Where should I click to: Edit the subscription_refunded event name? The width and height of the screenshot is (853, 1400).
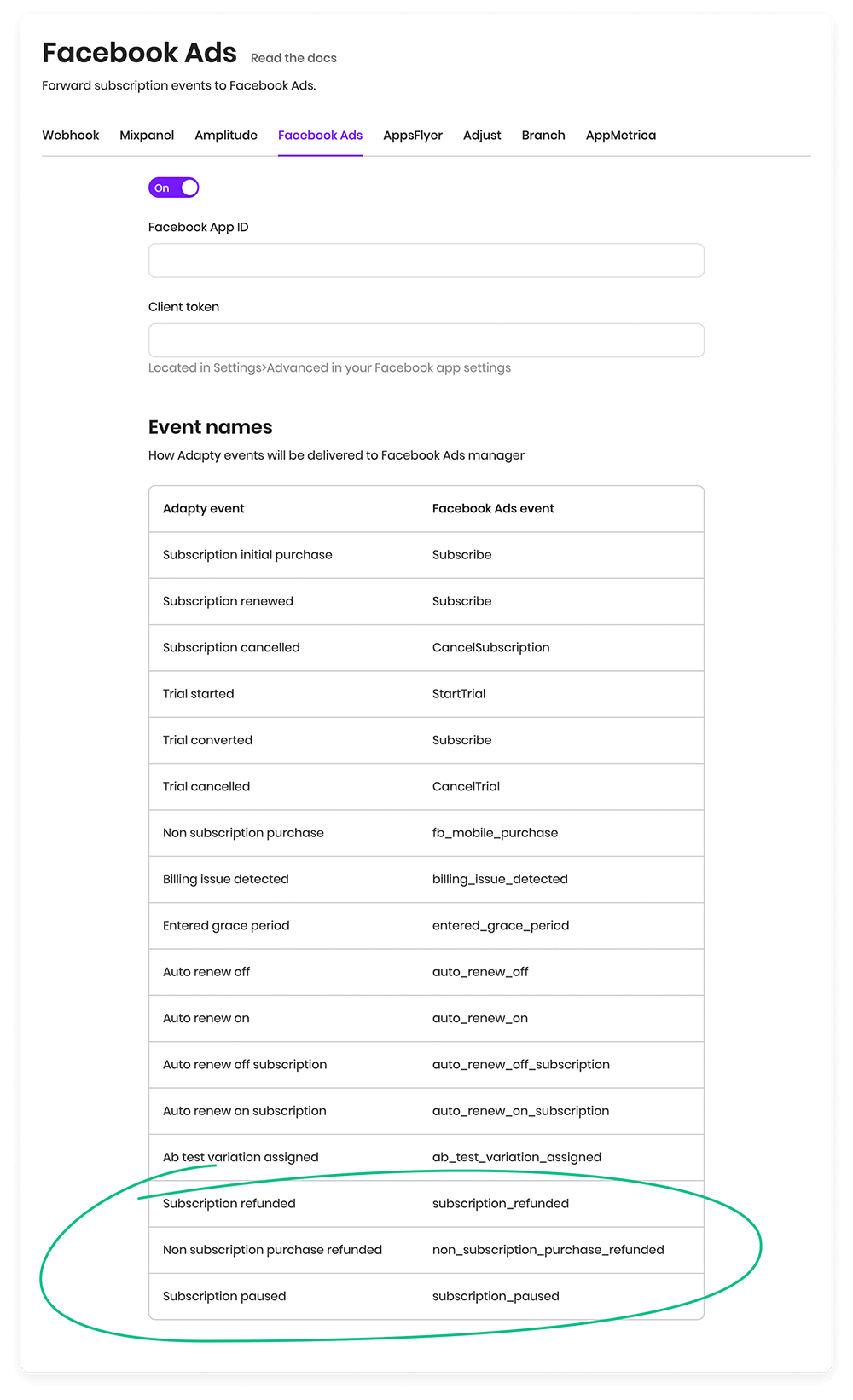pos(501,1204)
